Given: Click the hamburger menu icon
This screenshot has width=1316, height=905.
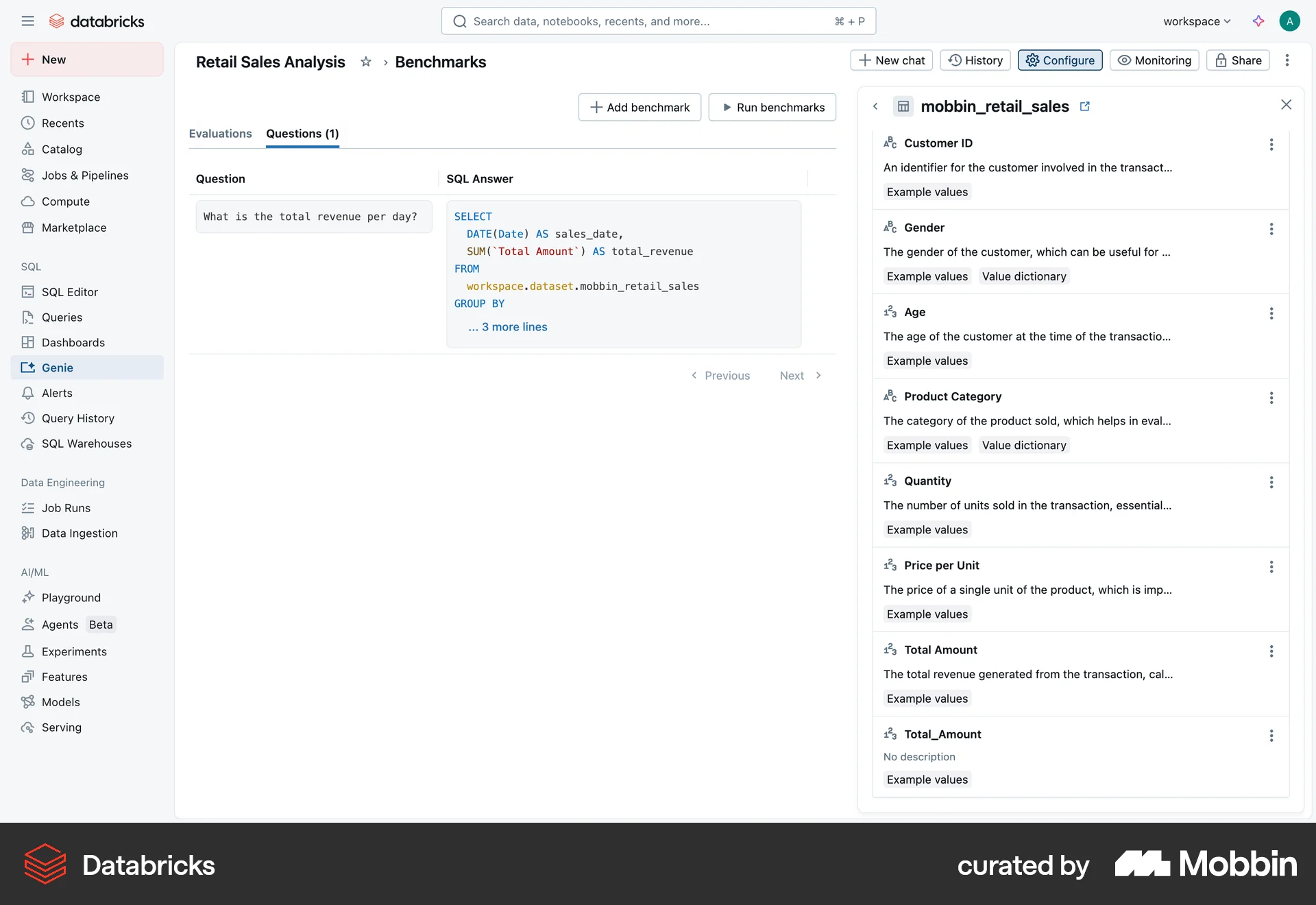Looking at the screenshot, I should (x=27, y=21).
